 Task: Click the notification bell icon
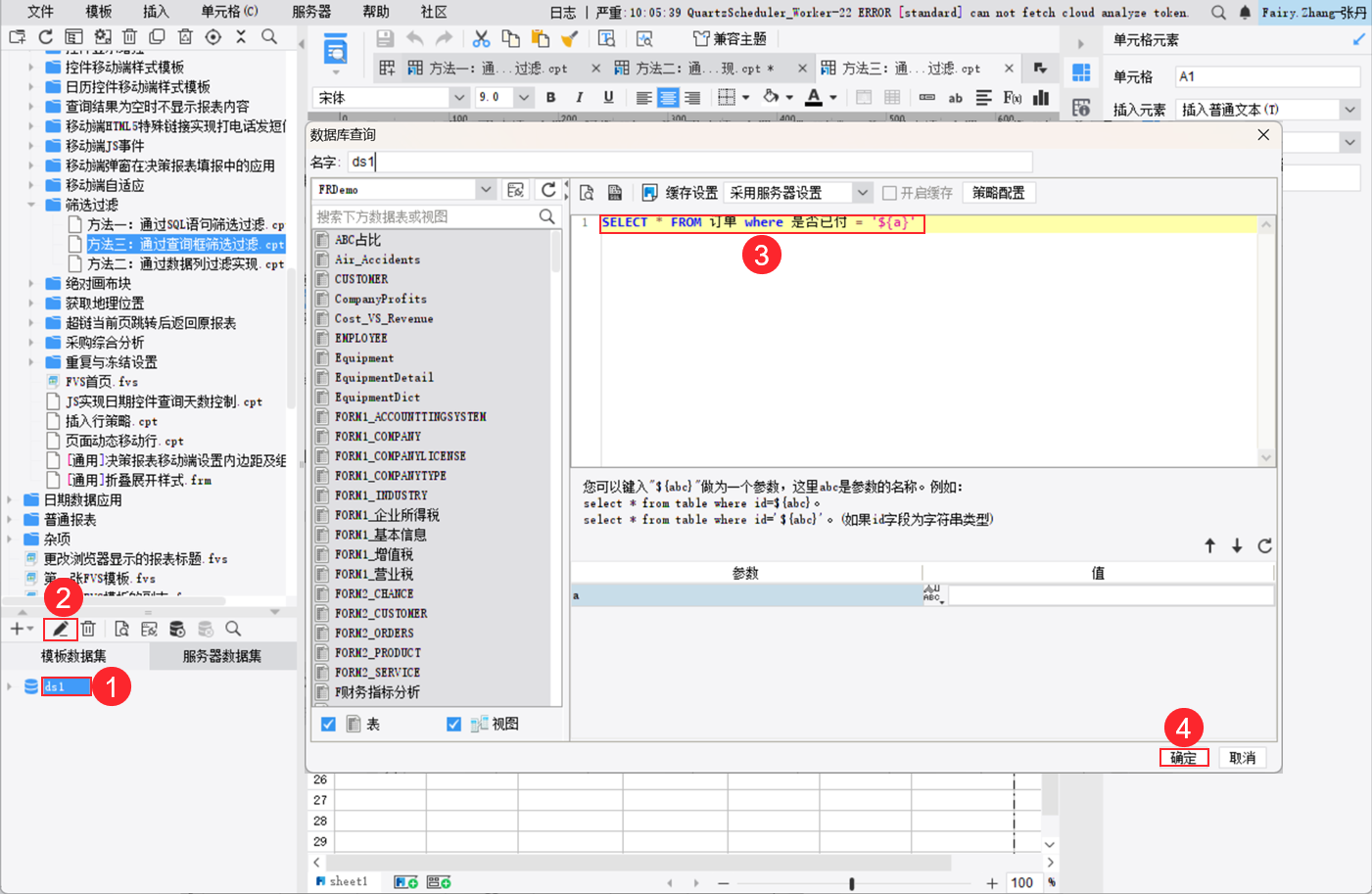[x=1245, y=12]
